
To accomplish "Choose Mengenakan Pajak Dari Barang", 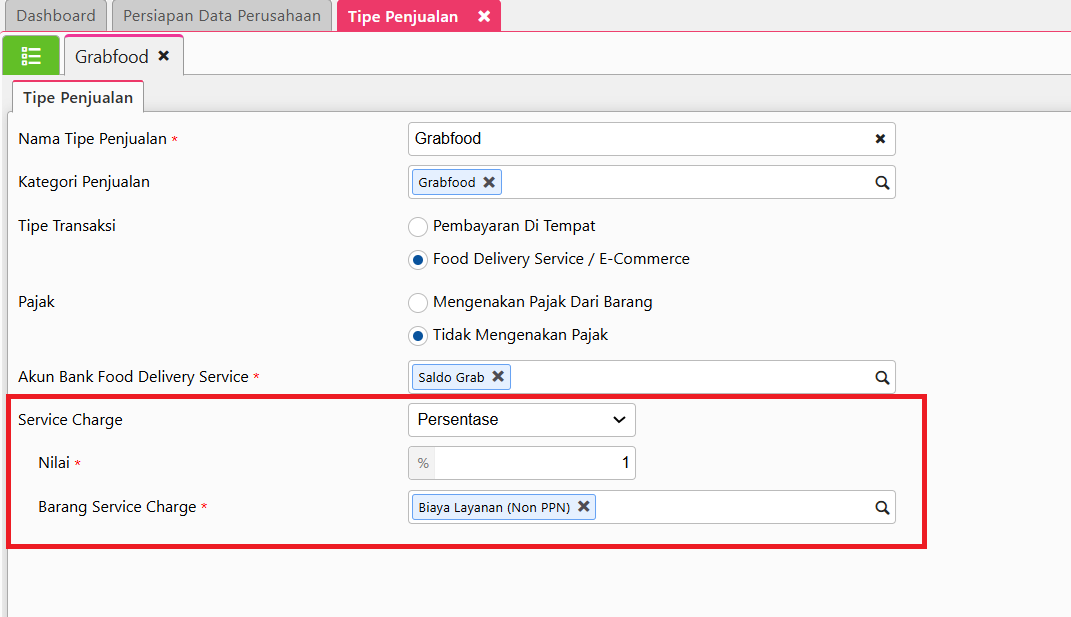I will point(418,302).
